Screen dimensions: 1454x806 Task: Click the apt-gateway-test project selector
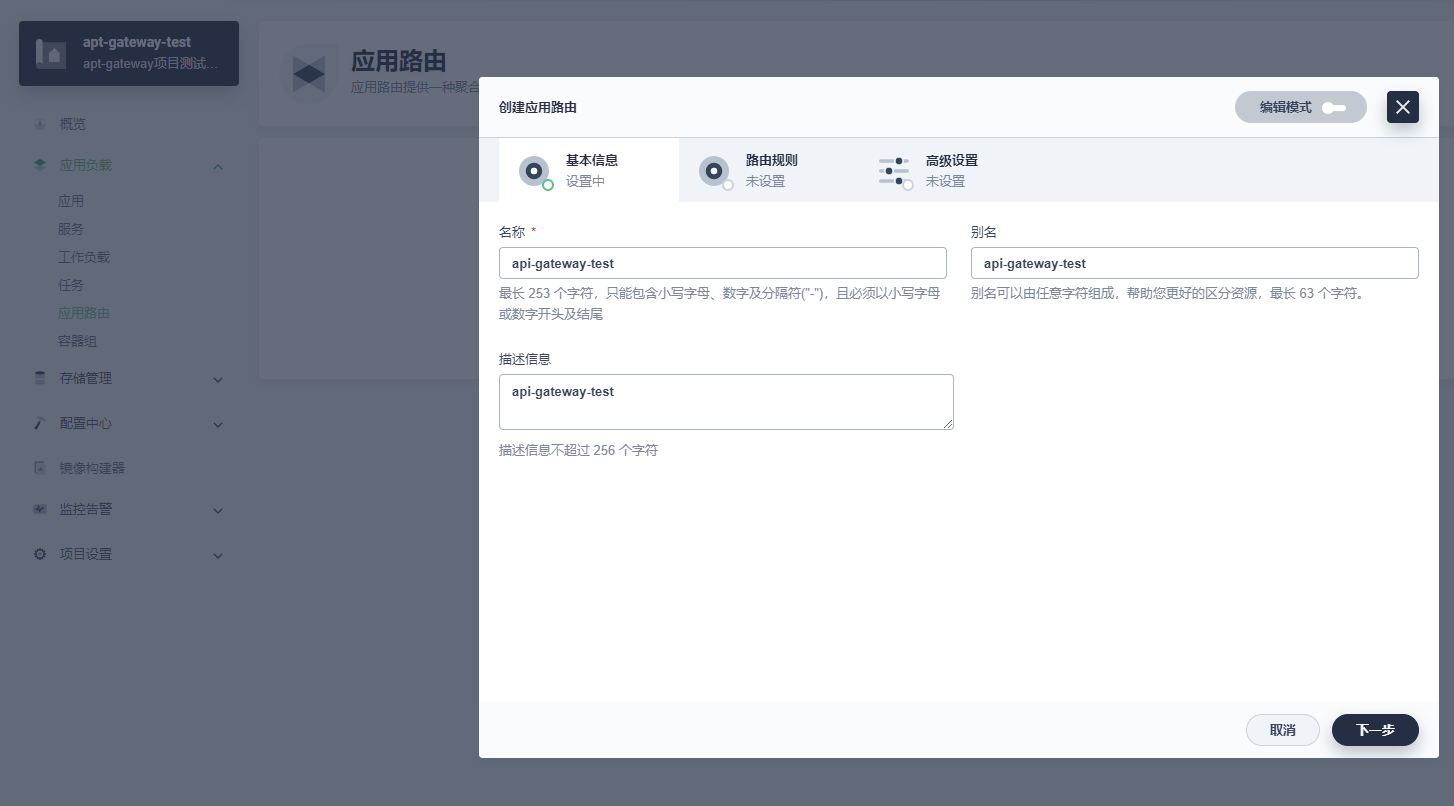pos(129,54)
